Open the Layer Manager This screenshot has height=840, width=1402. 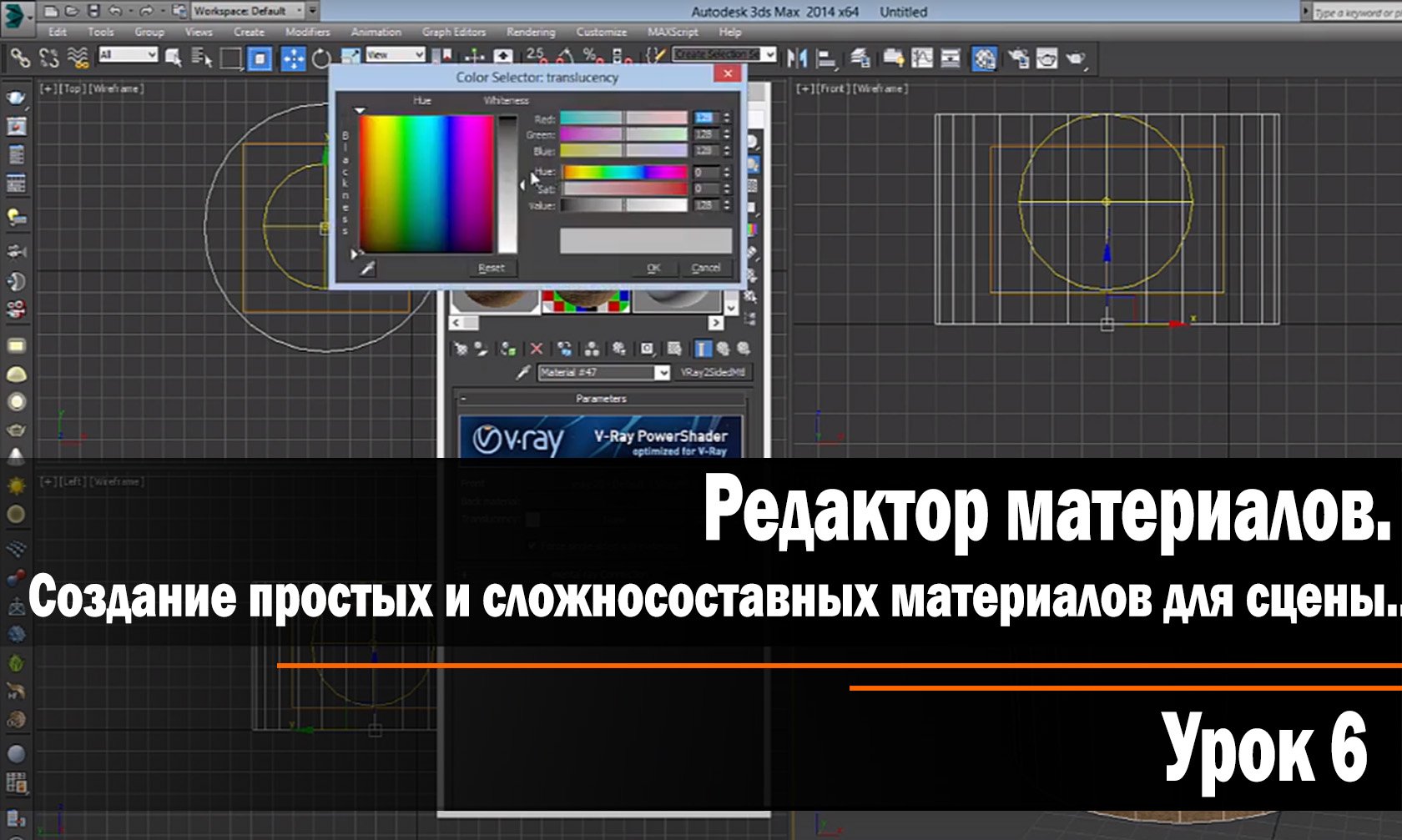pos(860,58)
